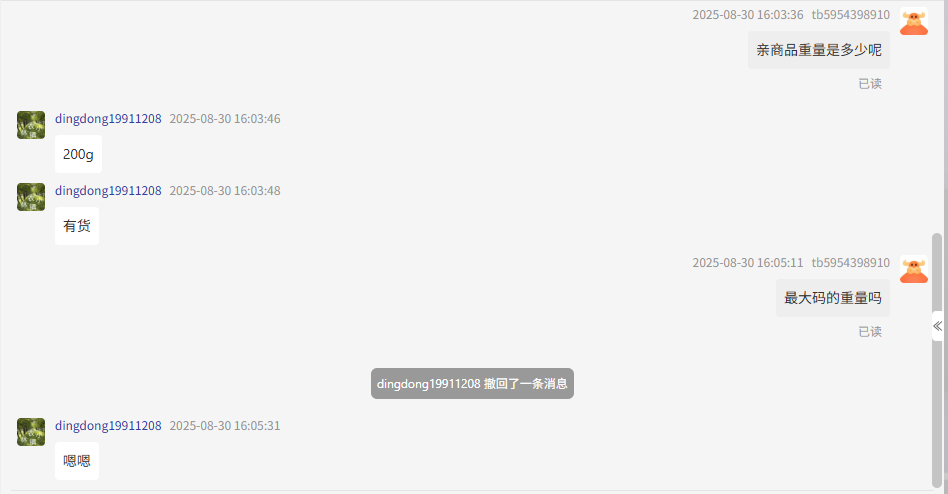Click 已读 status under 最大码的重量吗
Viewport: 948px width, 494px height.
(x=870, y=332)
